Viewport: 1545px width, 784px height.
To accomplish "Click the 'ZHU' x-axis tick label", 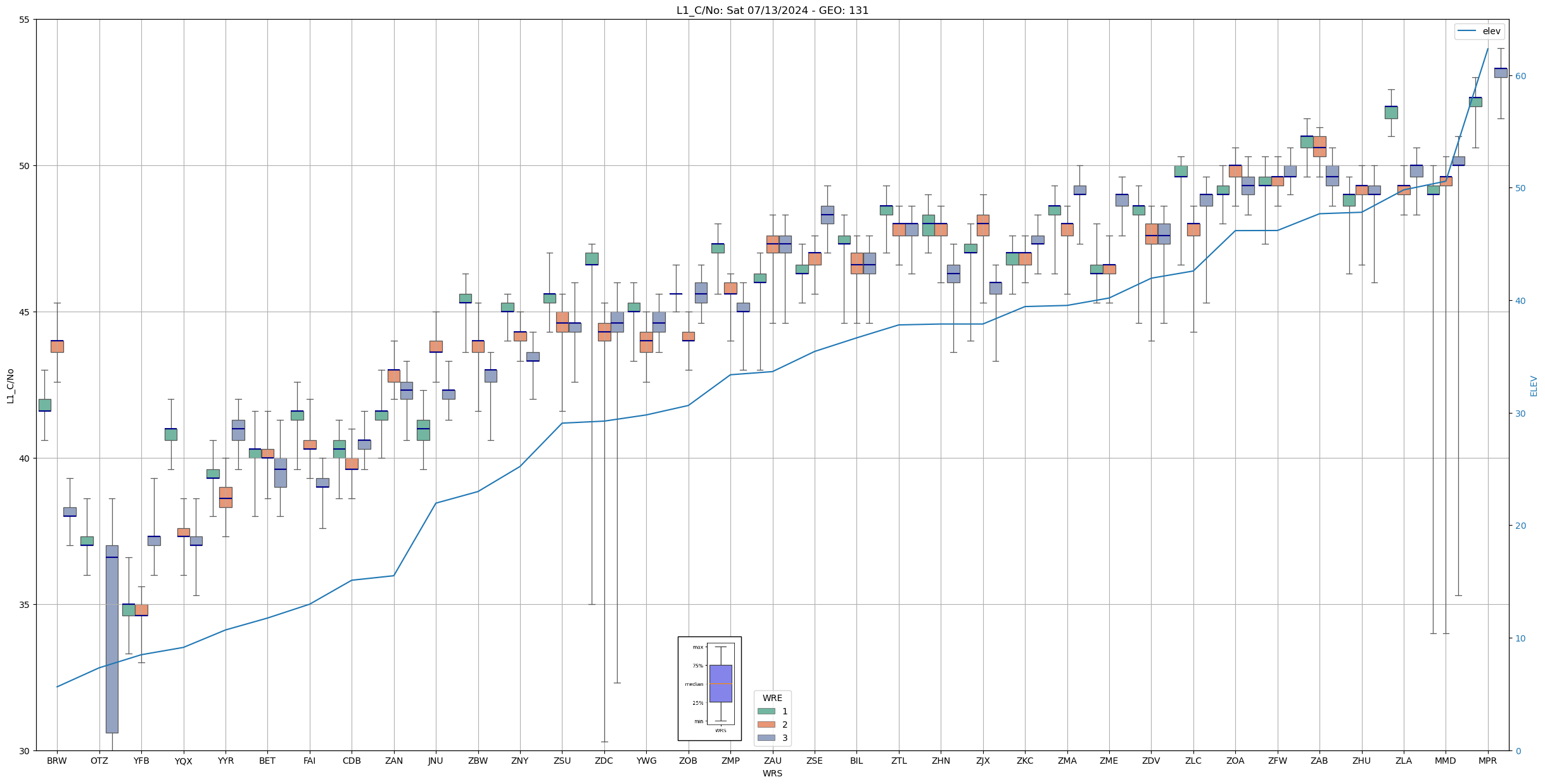I will (1362, 761).
